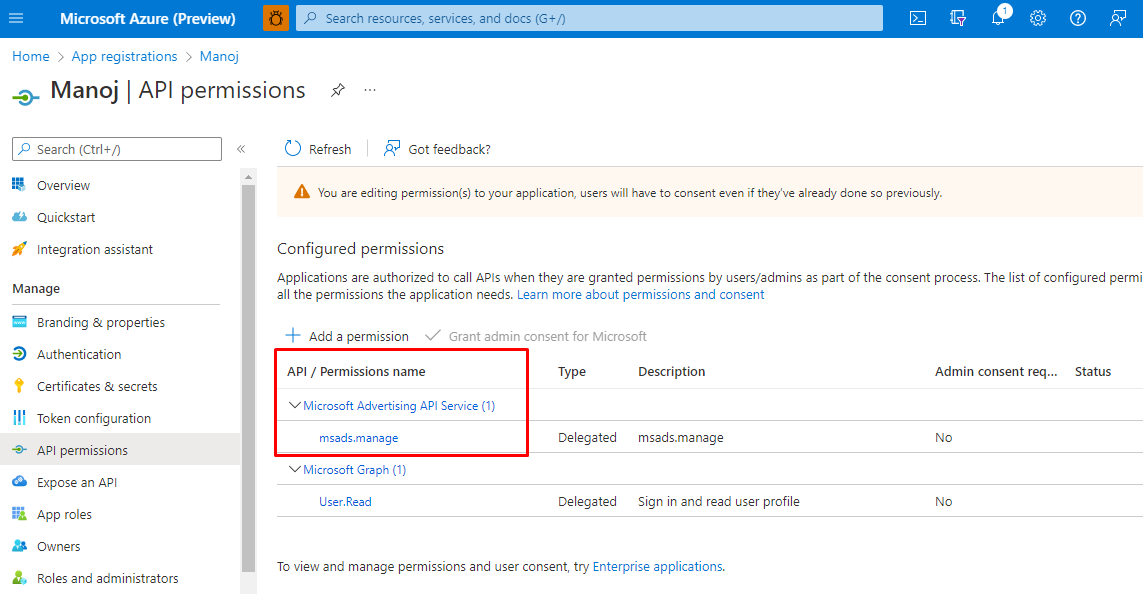
Task: Click the Branding & properties icon
Action: (19, 321)
